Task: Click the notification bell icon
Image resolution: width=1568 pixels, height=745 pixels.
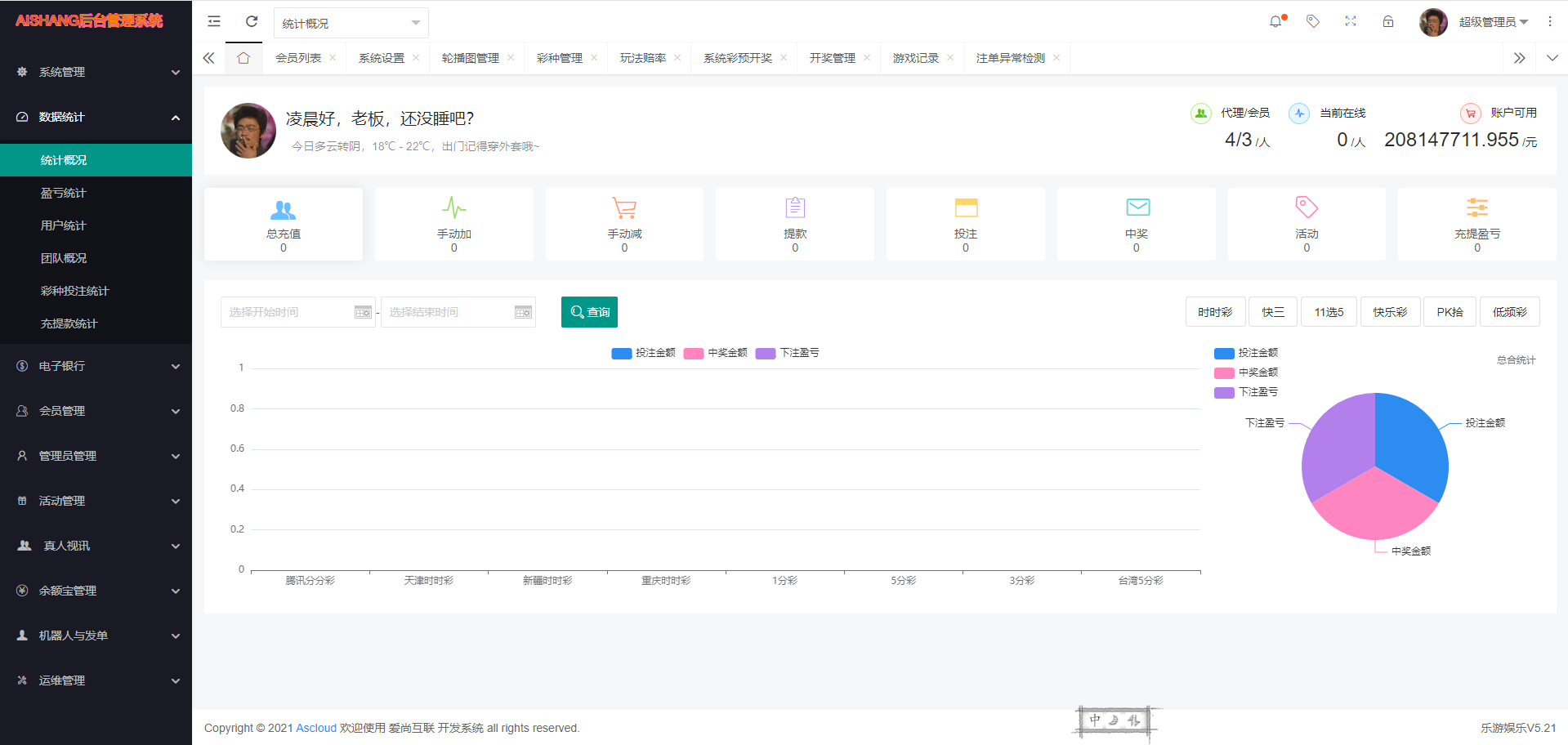Action: (x=1275, y=22)
